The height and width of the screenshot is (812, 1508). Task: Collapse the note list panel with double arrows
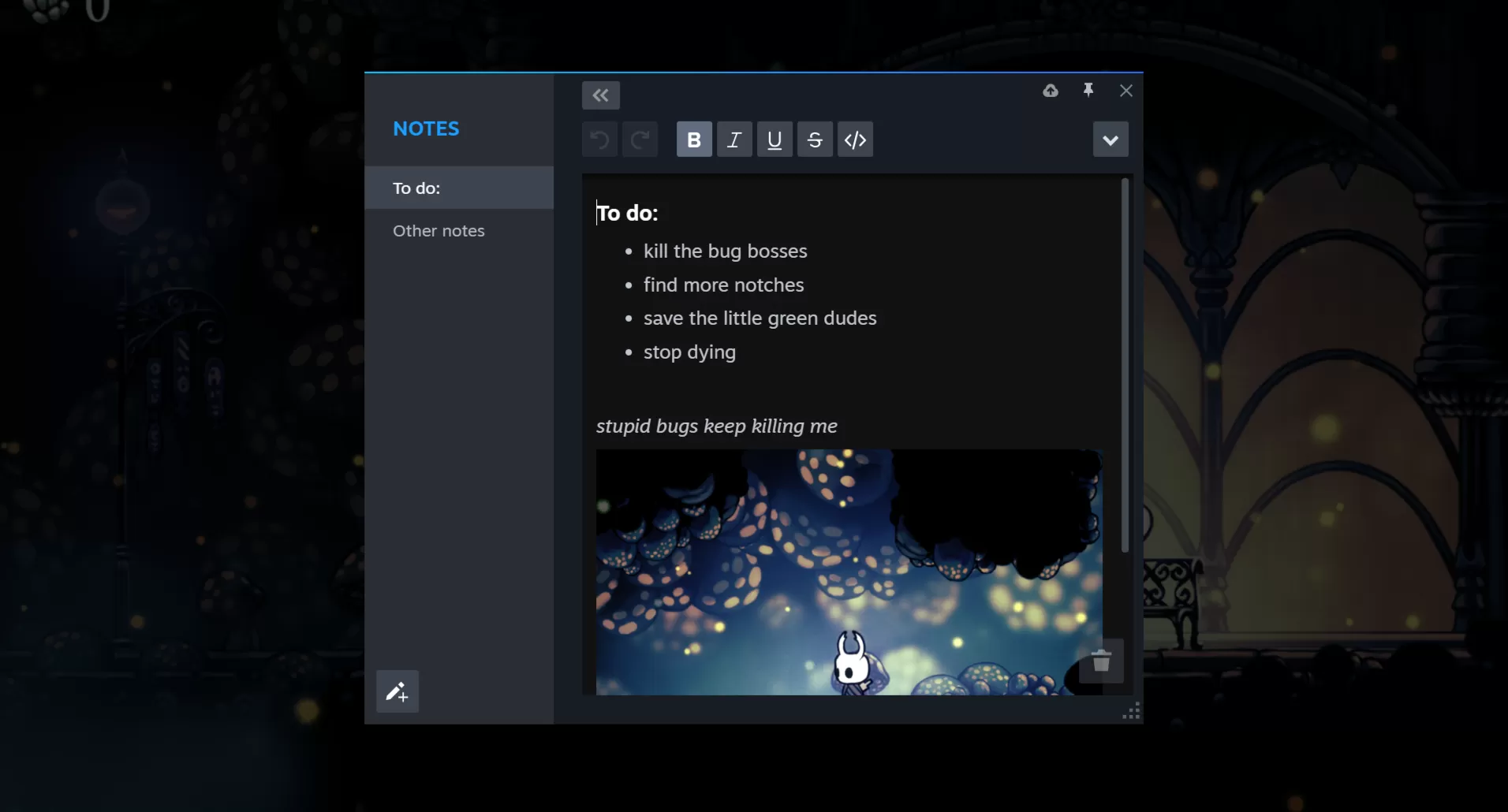coord(601,95)
